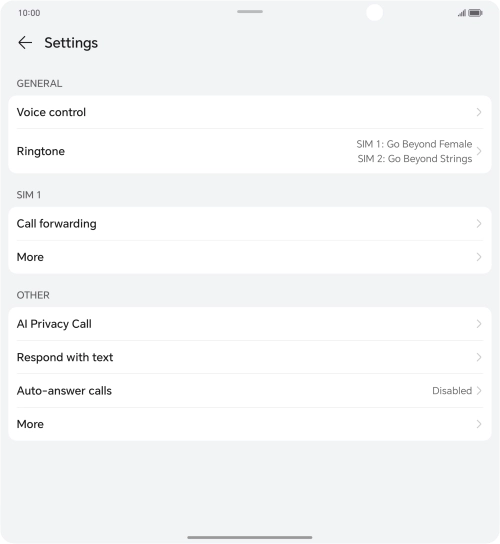The image size is (500, 544).
Task: Open AI Privacy Call
Action: 250,324
